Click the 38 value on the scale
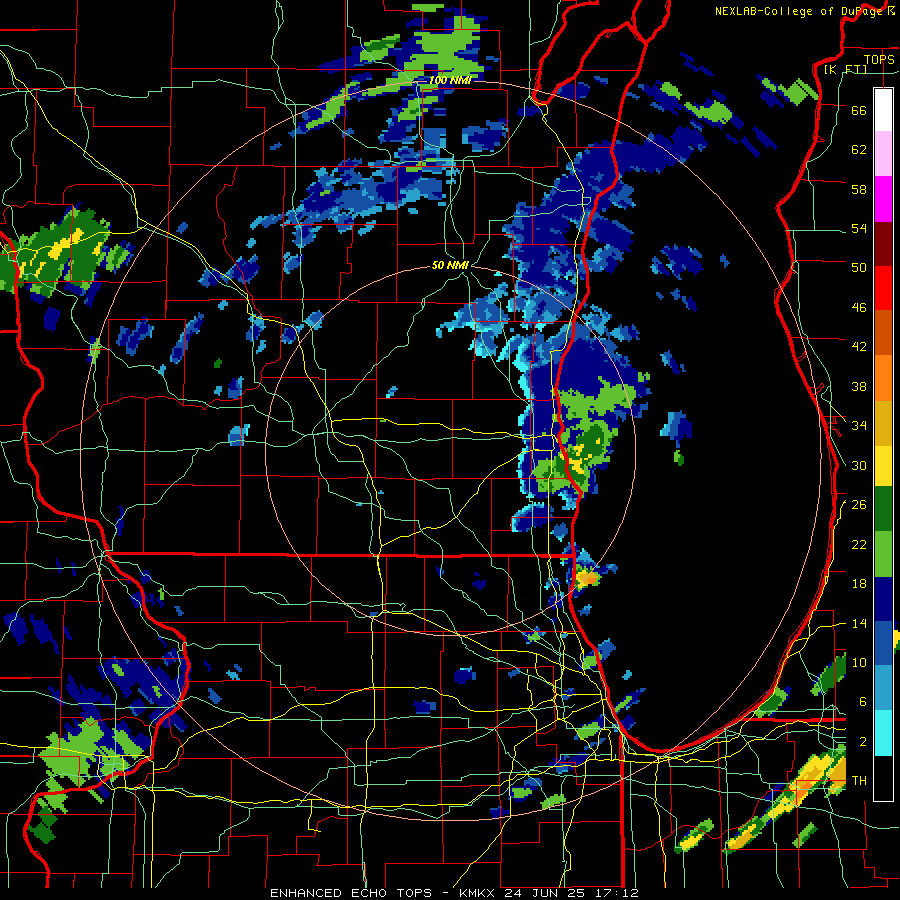Screen dimensions: 900x900 [859, 386]
